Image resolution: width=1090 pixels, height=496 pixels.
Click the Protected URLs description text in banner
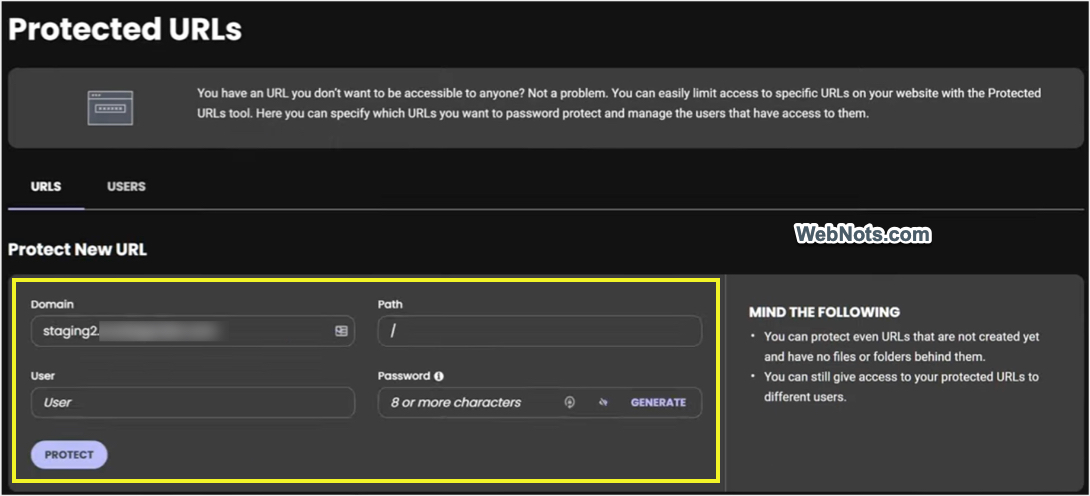coord(618,103)
